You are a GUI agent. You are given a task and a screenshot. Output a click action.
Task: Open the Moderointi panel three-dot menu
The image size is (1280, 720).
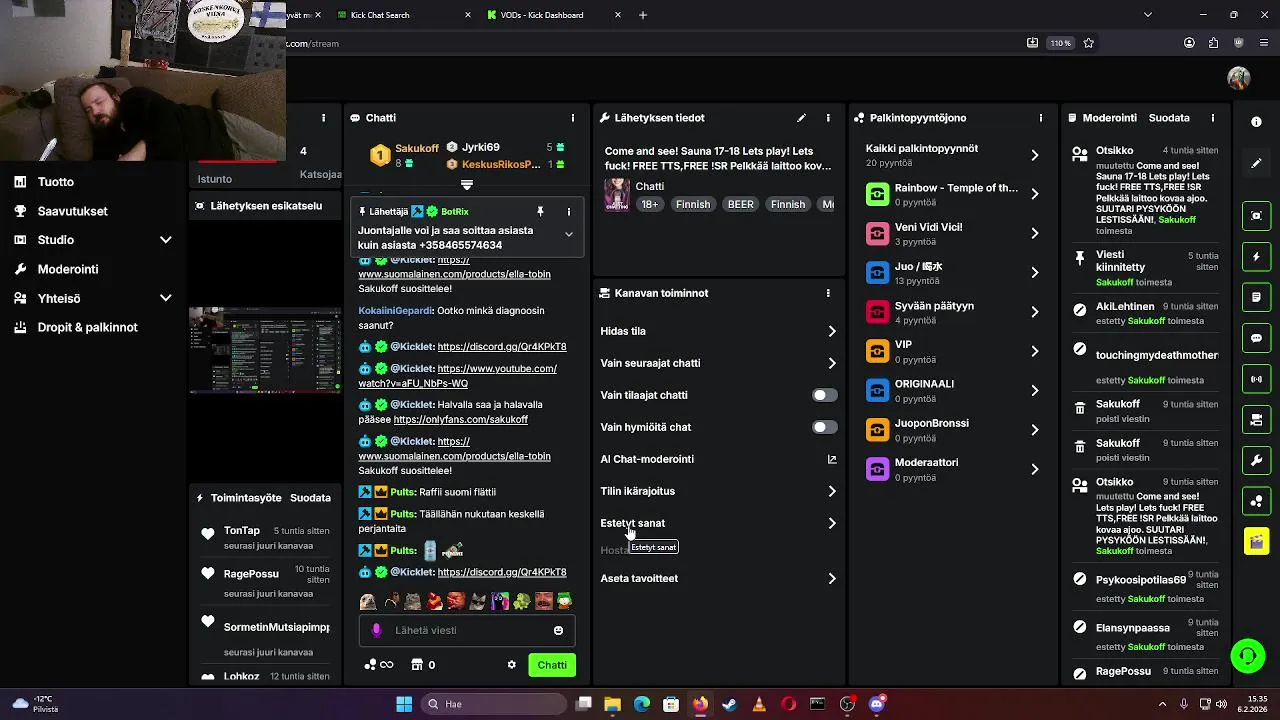coord(1213,118)
